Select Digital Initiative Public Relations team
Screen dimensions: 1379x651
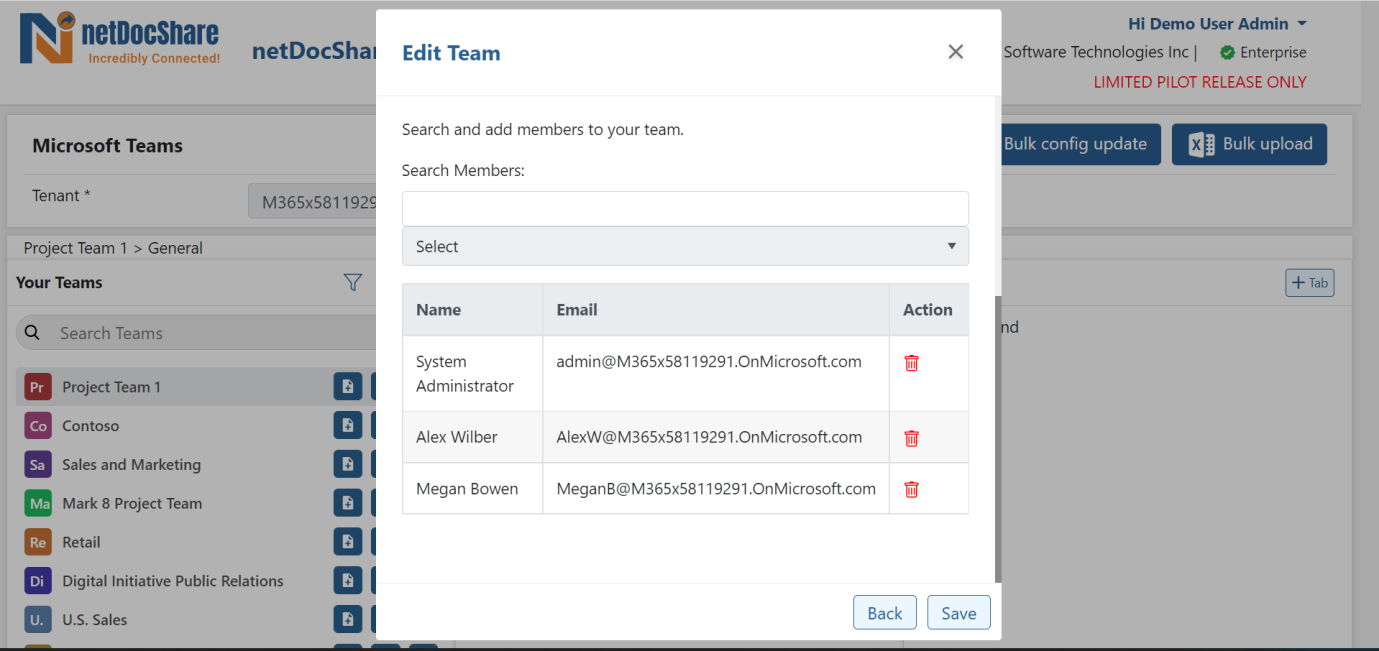(x=173, y=581)
